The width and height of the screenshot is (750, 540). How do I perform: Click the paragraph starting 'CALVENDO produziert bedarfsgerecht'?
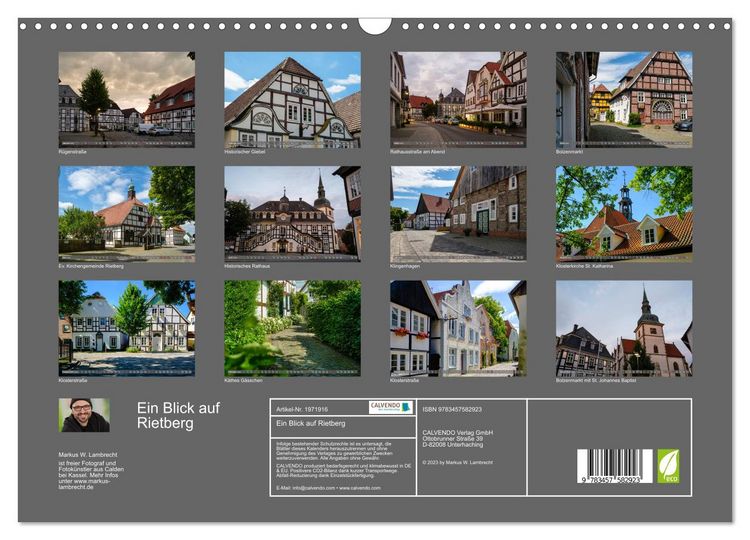343,471
